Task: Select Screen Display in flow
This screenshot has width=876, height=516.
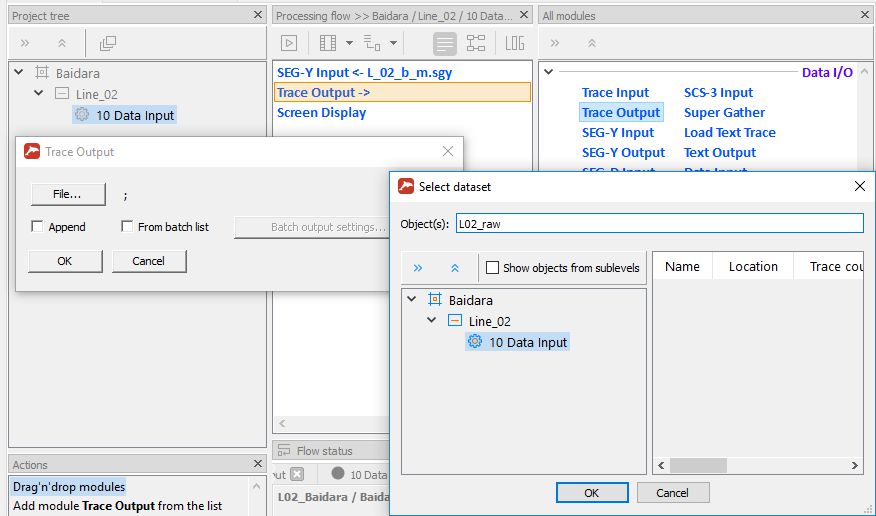Action: (x=321, y=112)
